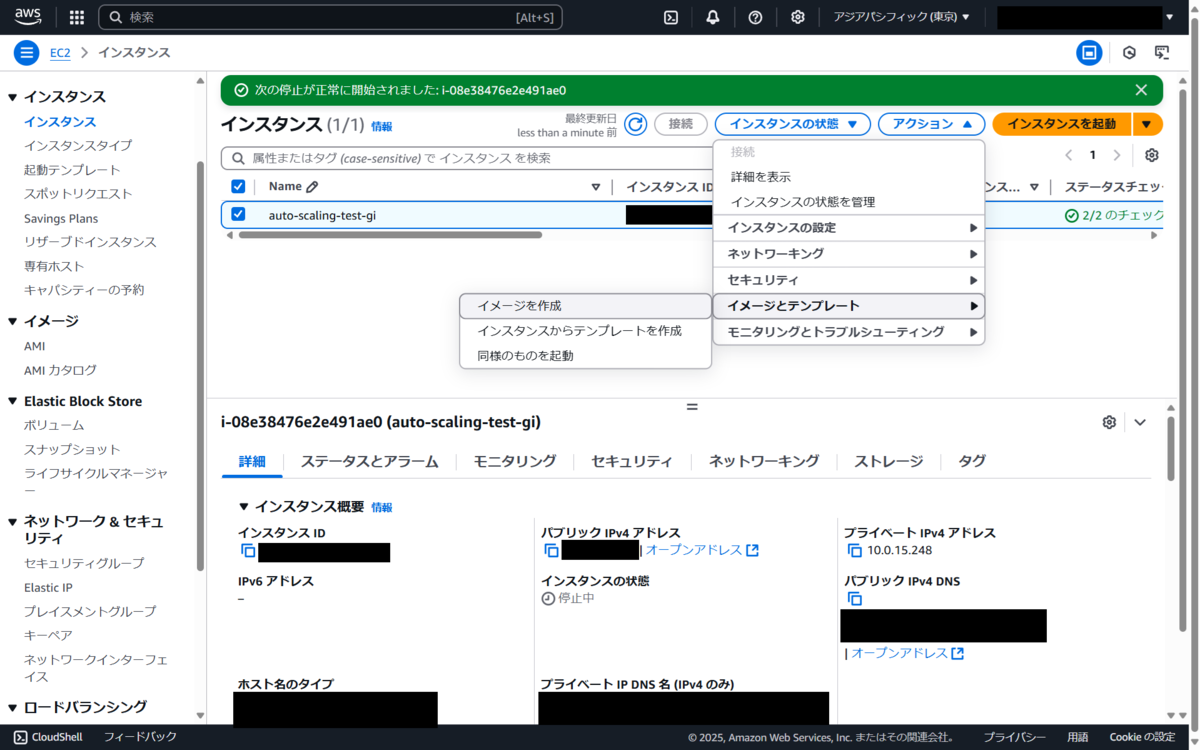Choose インスタンスの状態を管理 menu item
This screenshot has height=750, width=1200.
pyautogui.click(x=849, y=202)
